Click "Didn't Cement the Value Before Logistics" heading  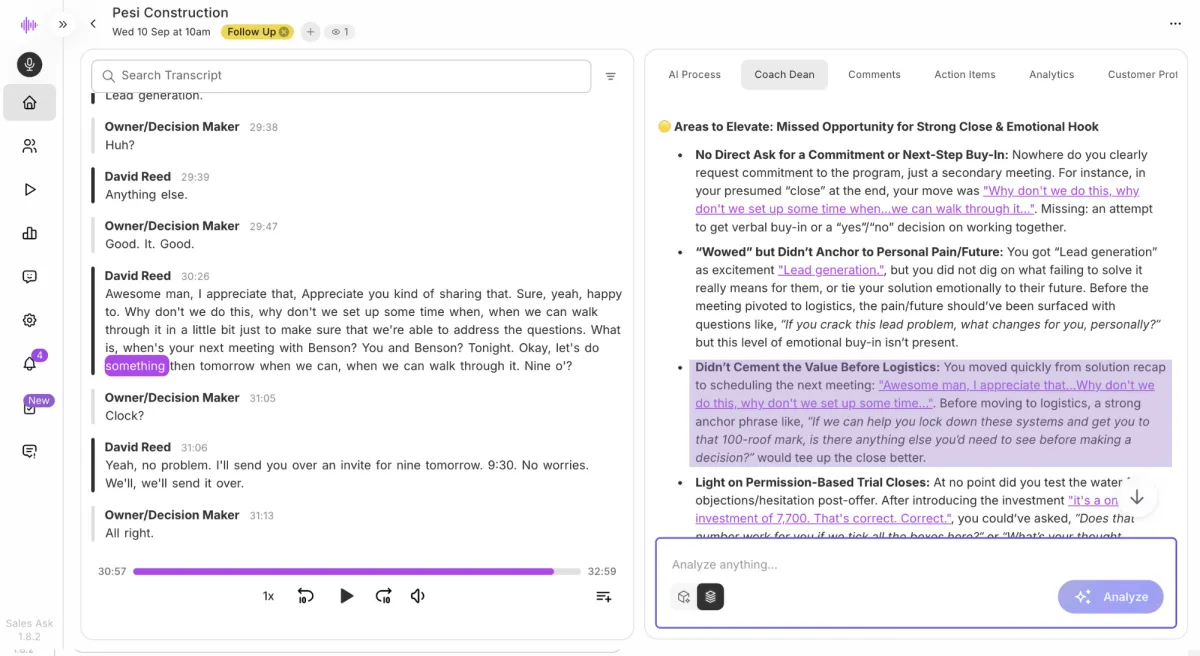click(x=817, y=368)
